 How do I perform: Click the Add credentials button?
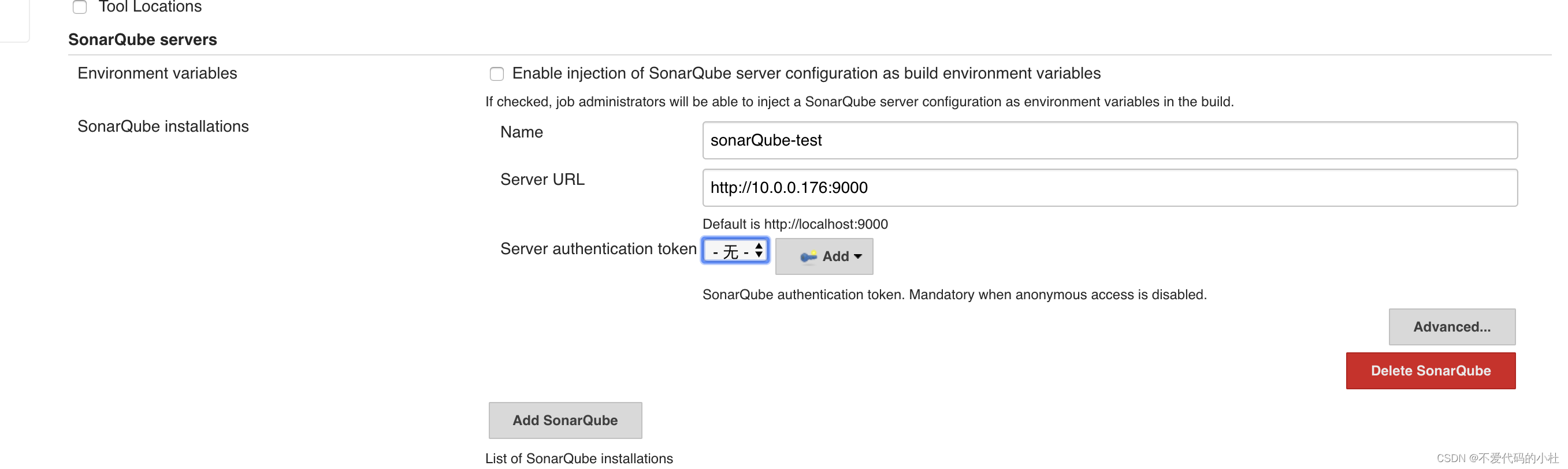[824, 256]
